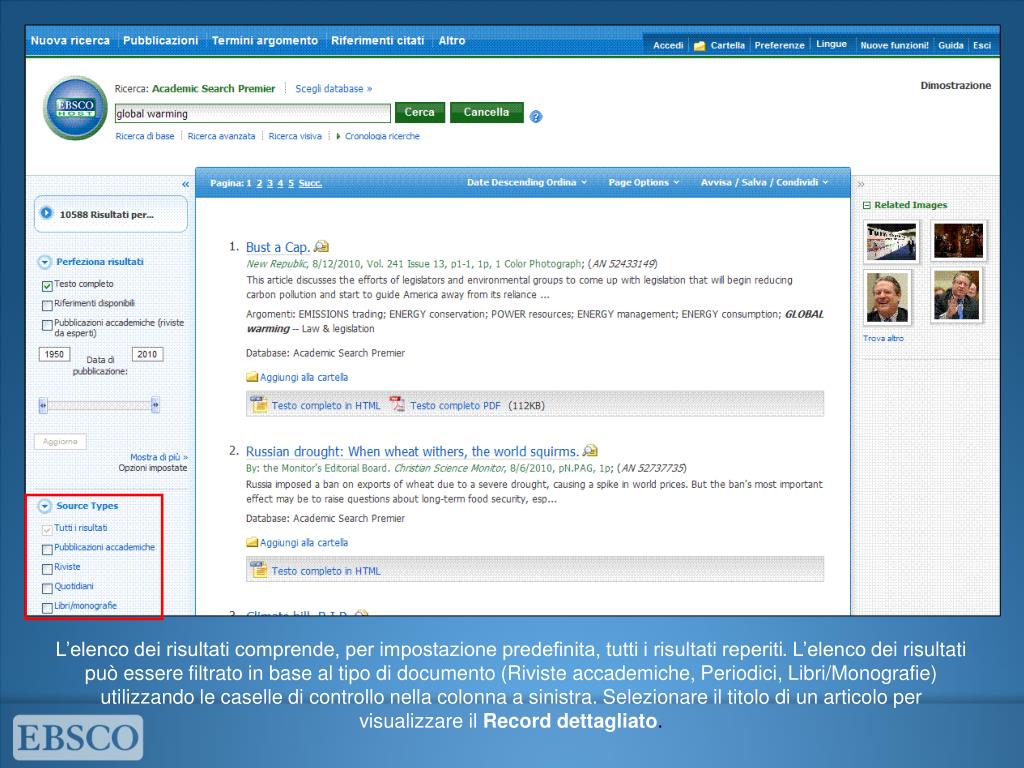Viewport: 1024px width, 768px height.
Task: Open the Altro menu
Action: [452, 40]
